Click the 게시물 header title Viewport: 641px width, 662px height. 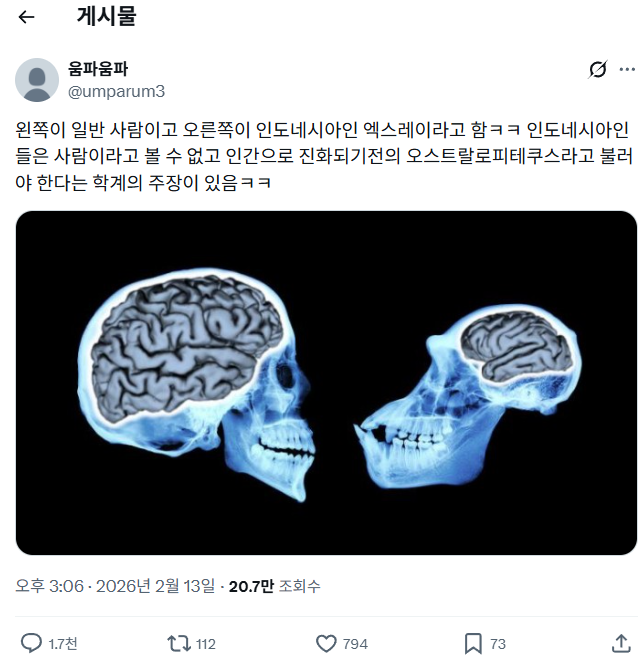(x=106, y=16)
